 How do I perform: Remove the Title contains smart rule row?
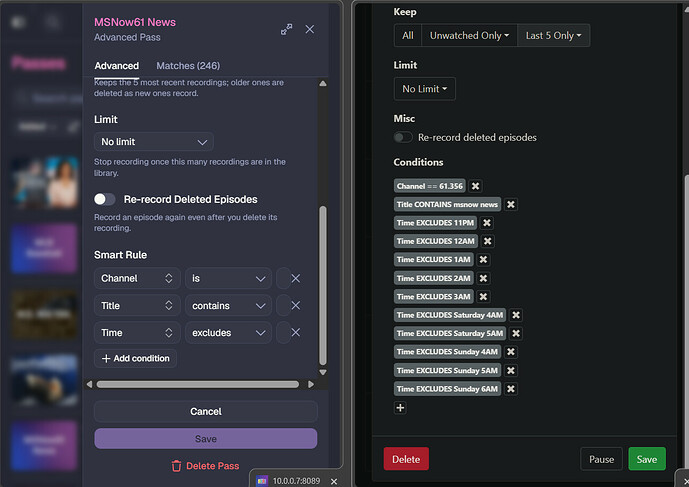pyautogui.click(x=296, y=305)
